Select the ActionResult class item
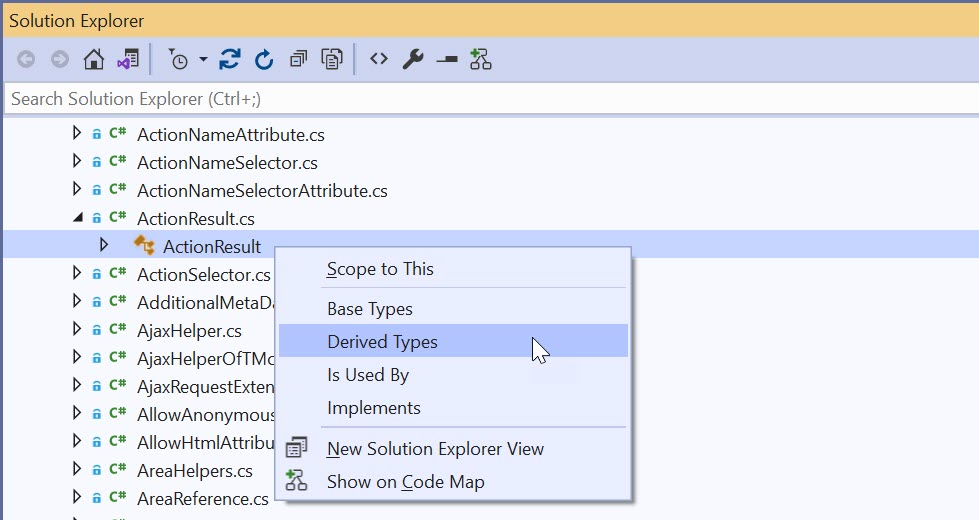The image size is (979, 520). tap(212, 247)
